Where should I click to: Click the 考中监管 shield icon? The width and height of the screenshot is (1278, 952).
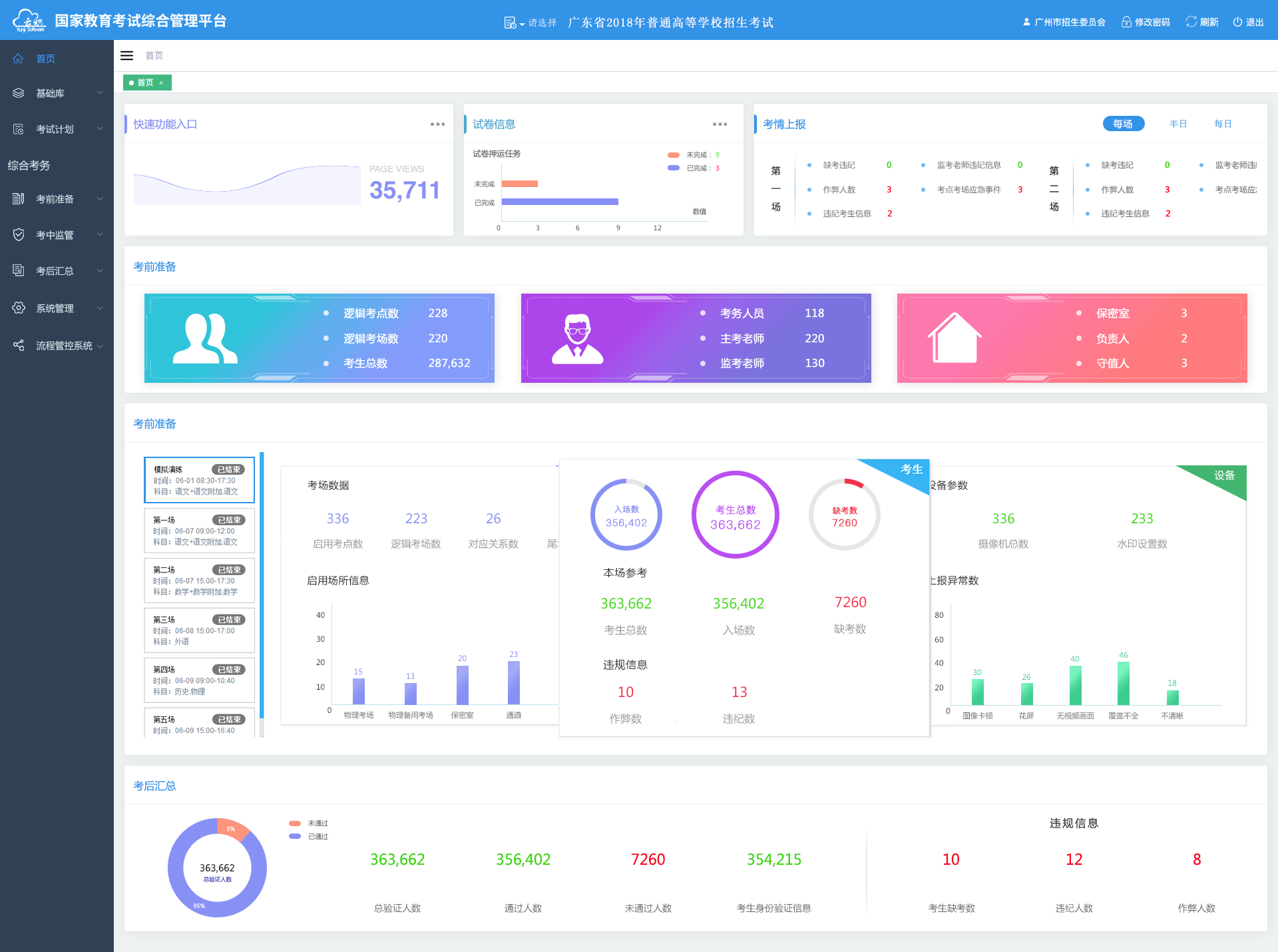[19, 234]
